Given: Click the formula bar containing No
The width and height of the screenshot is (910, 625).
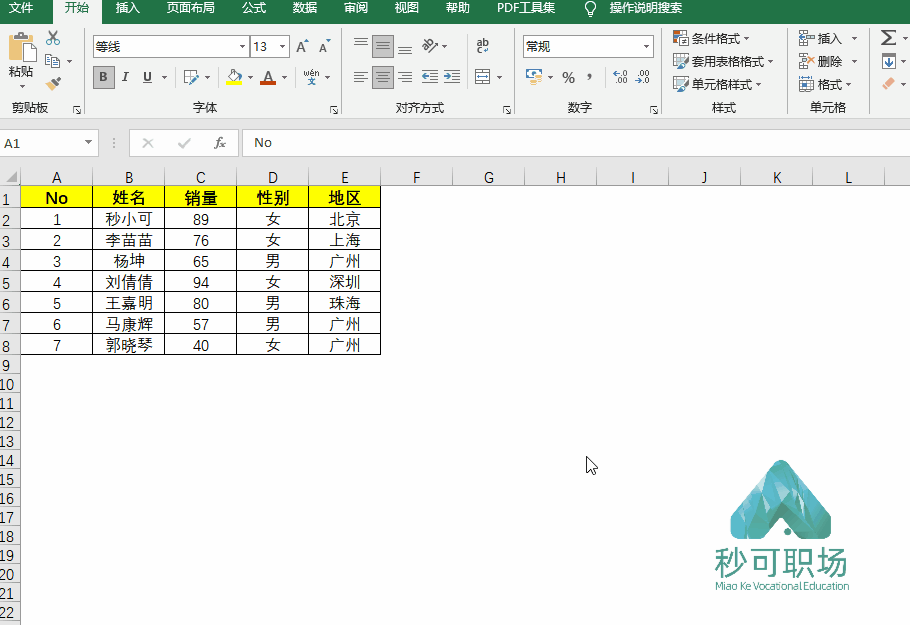Looking at the screenshot, I should tap(576, 143).
